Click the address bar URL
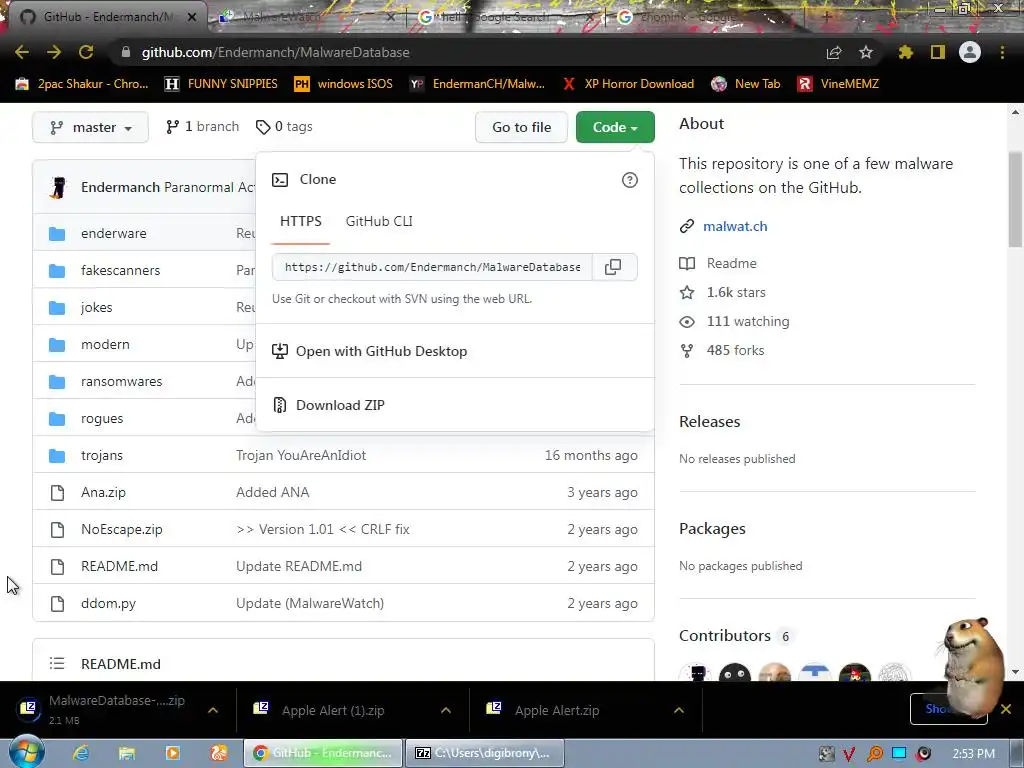Screen dimensions: 1024x768 click(x=276, y=52)
